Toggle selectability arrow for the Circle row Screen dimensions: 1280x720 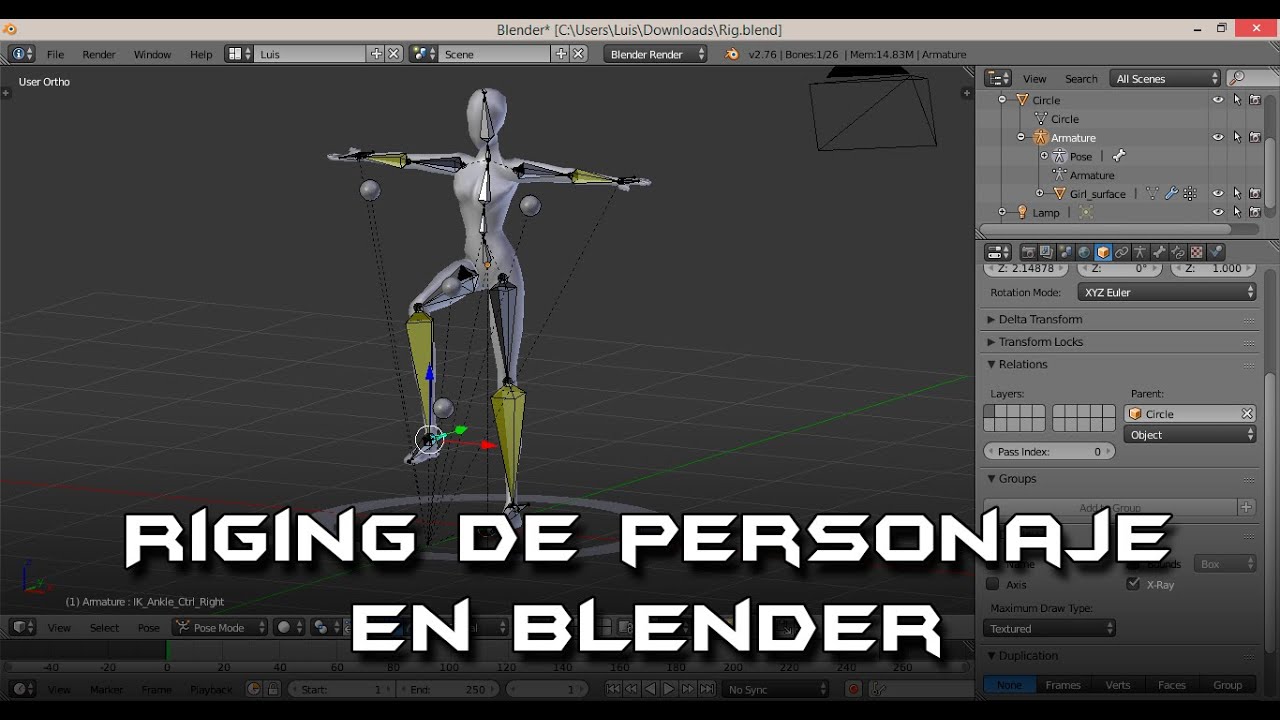click(x=1237, y=100)
